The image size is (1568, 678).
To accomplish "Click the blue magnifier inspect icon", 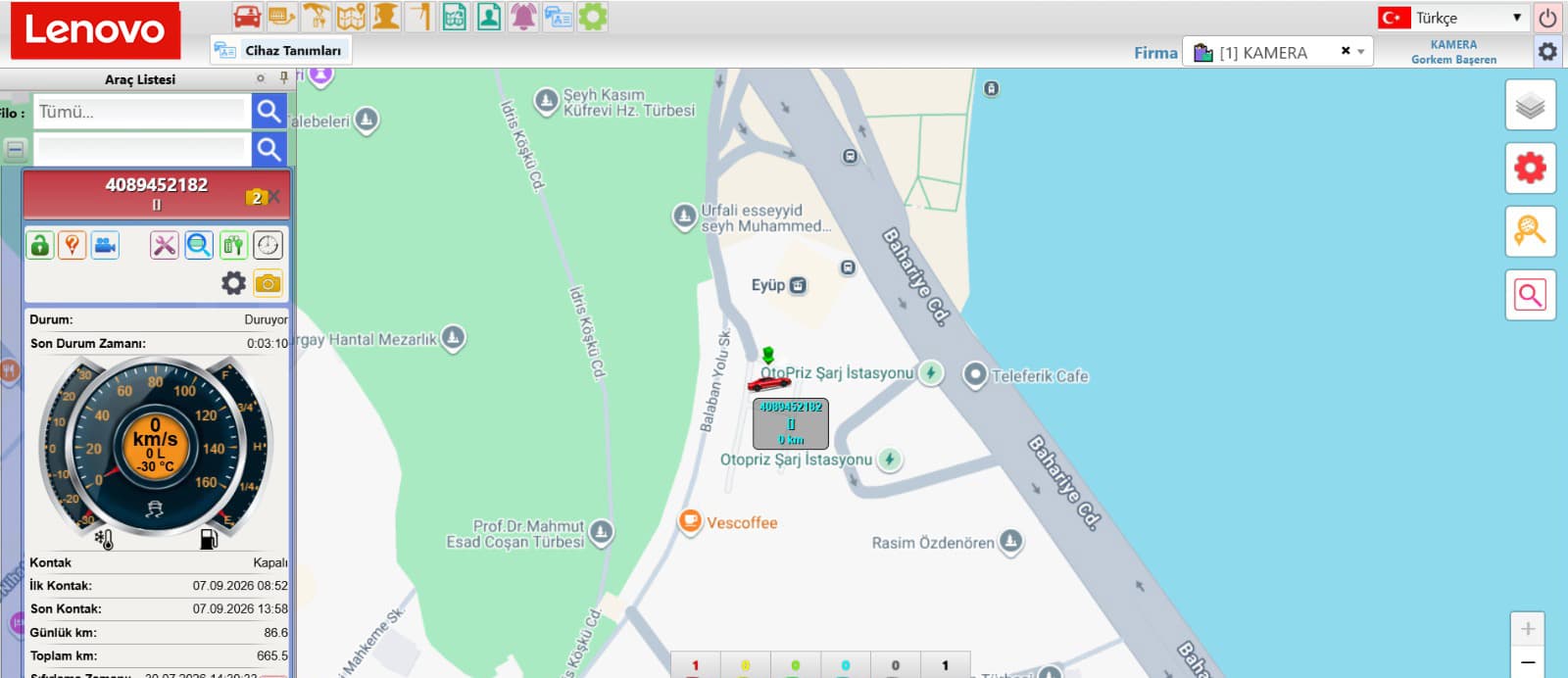I will tap(199, 245).
